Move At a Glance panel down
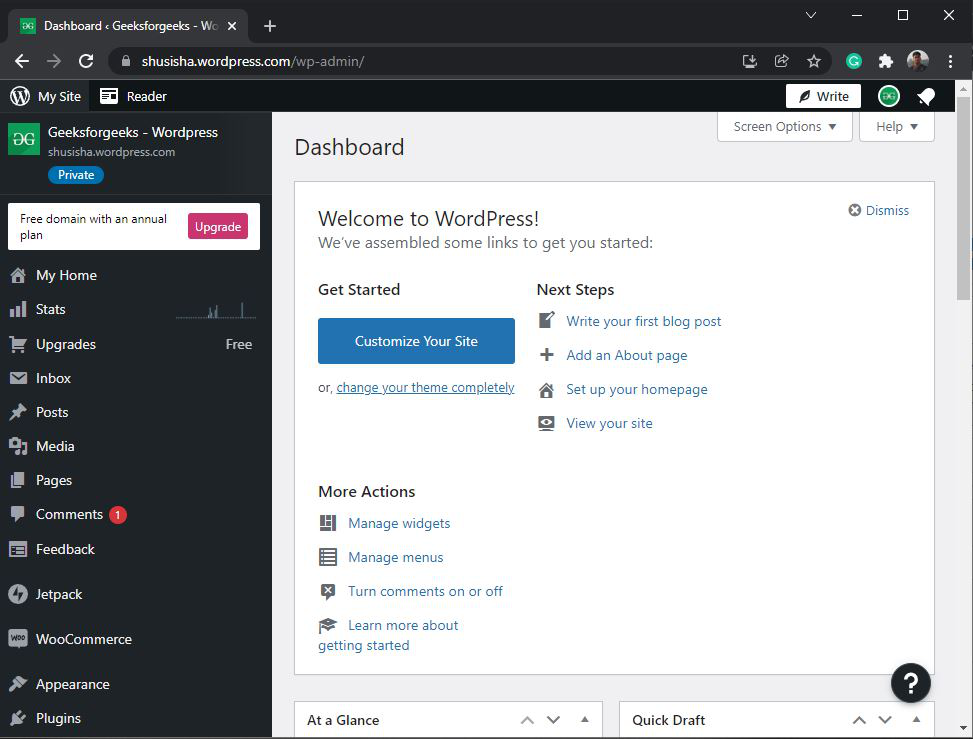 point(554,720)
